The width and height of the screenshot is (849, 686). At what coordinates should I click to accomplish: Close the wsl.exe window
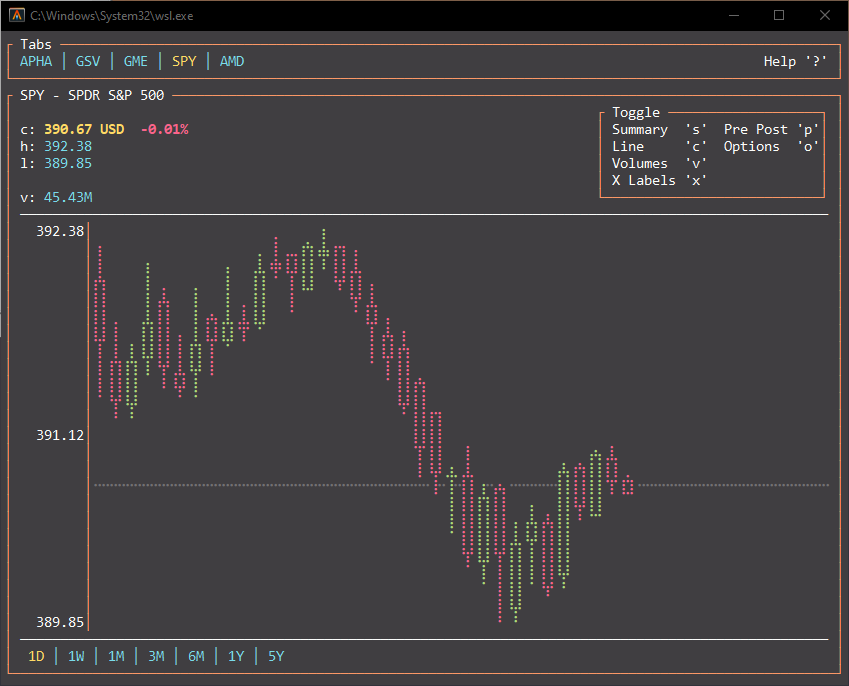coord(825,15)
